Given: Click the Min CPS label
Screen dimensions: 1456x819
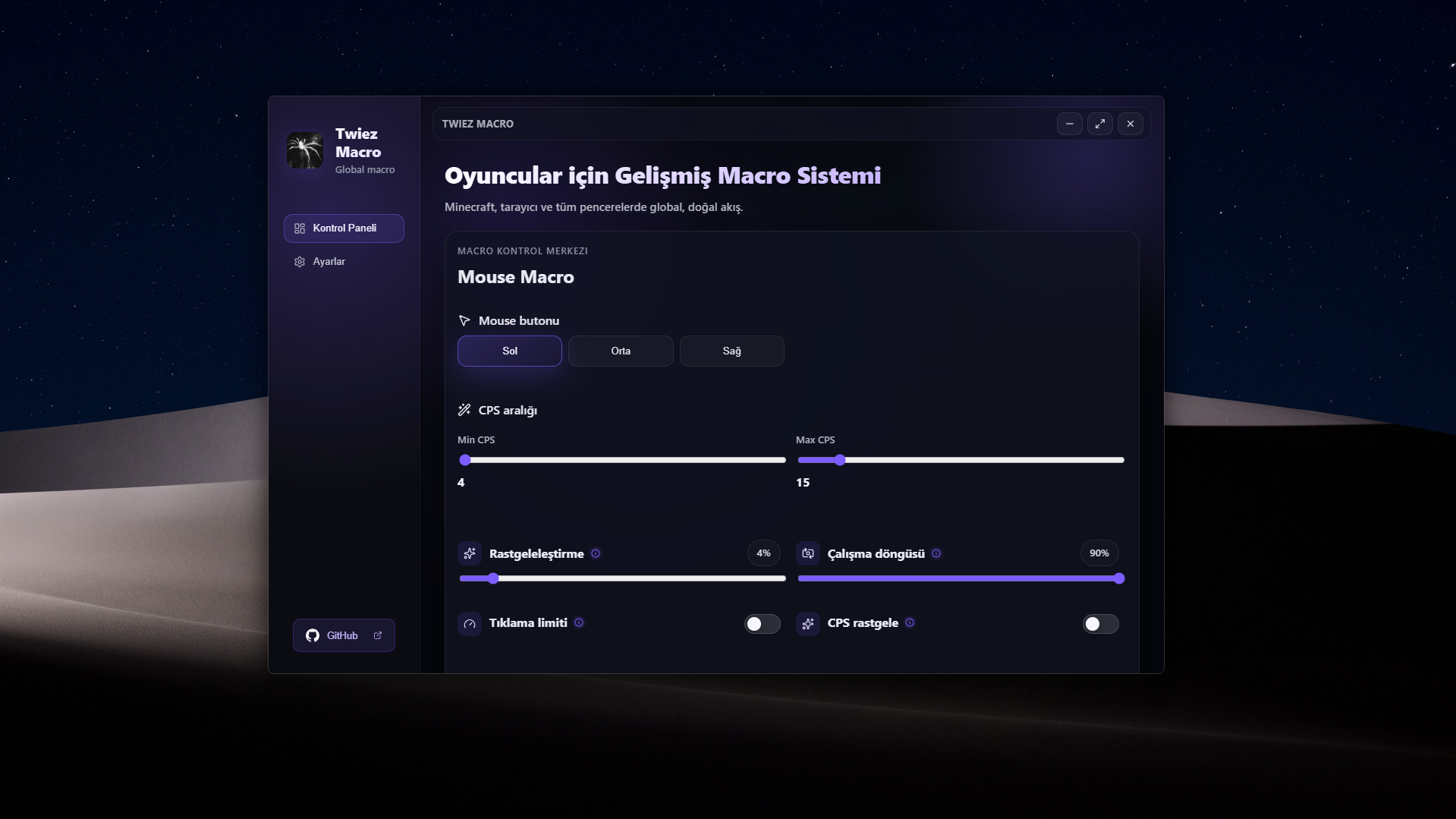Looking at the screenshot, I should point(476,440).
